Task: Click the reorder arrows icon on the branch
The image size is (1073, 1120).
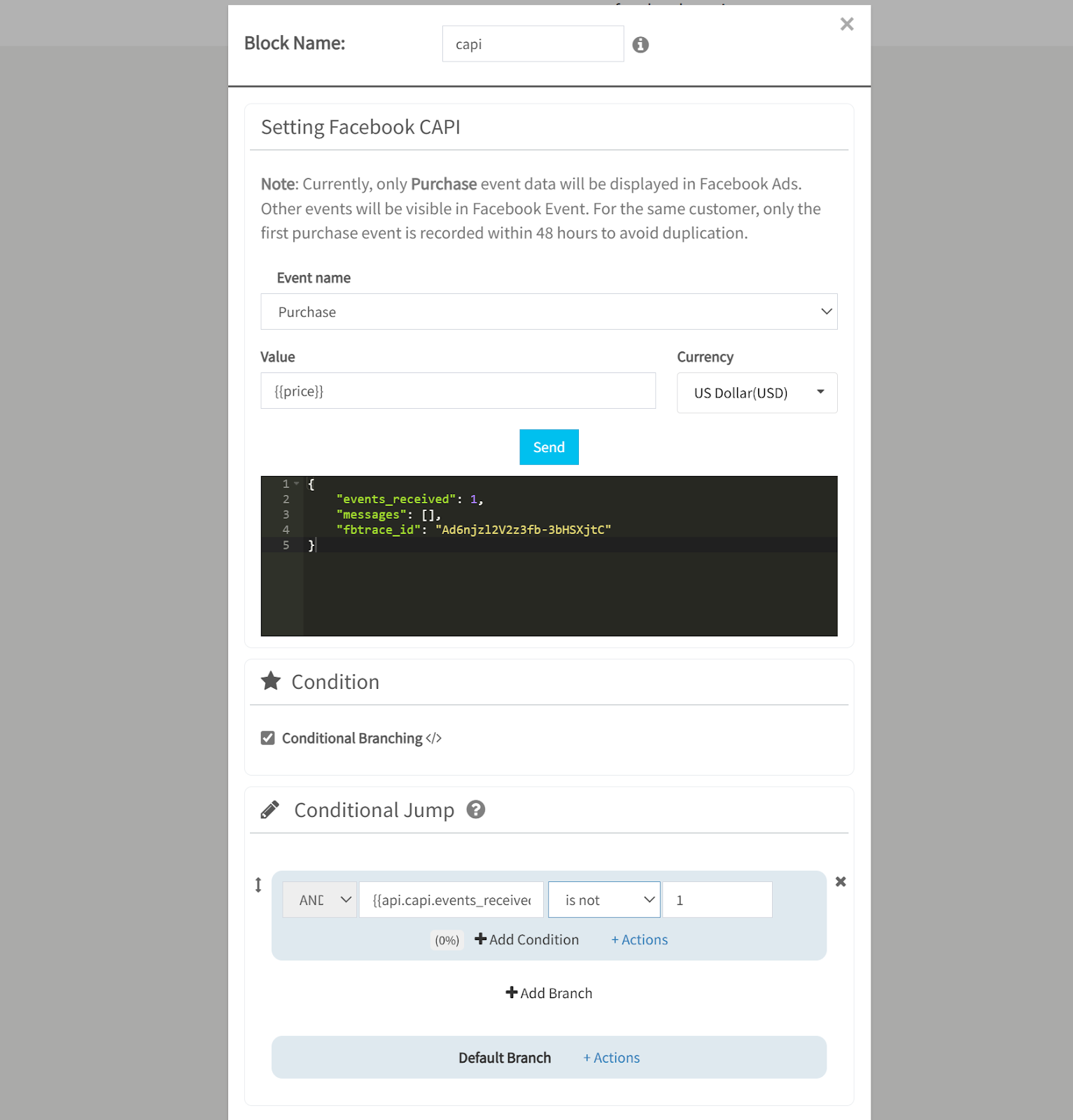Action: (x=258, y=885)
